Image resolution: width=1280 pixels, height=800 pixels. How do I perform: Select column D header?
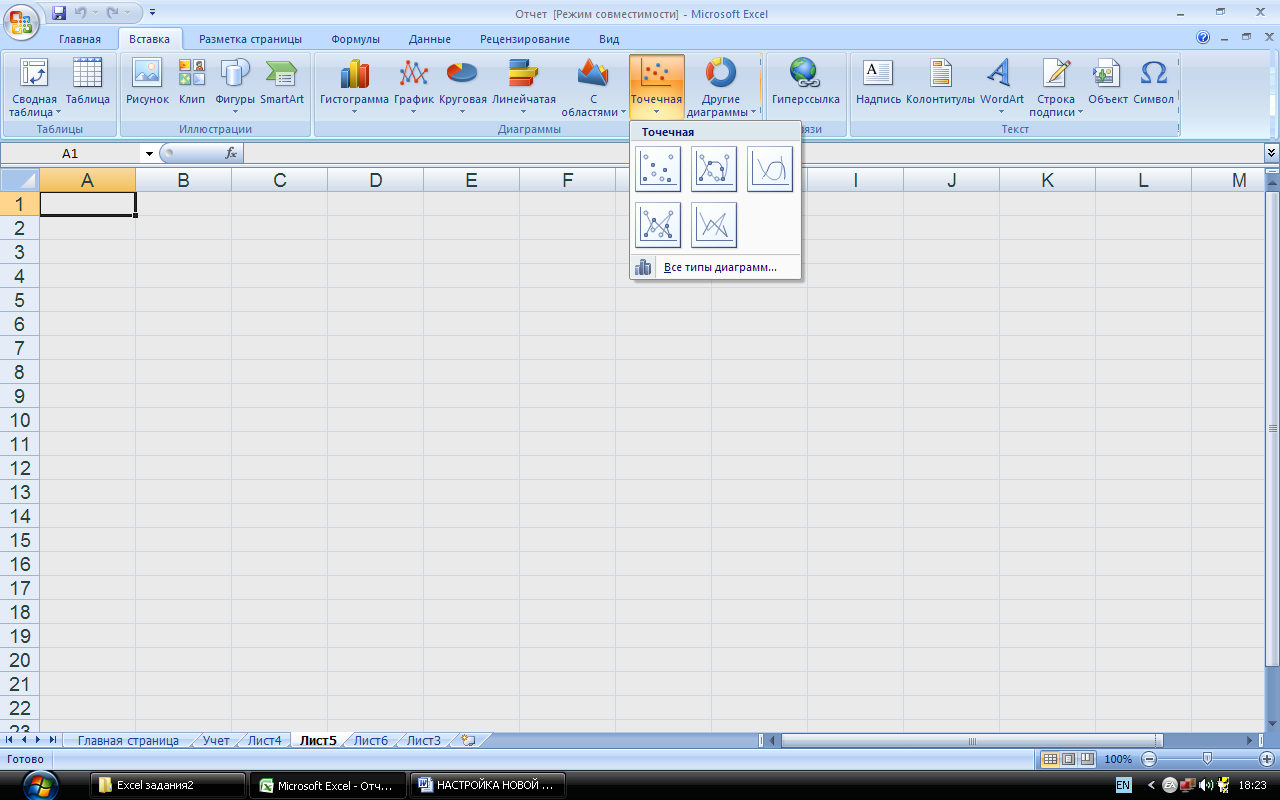[x=375, y=180]
